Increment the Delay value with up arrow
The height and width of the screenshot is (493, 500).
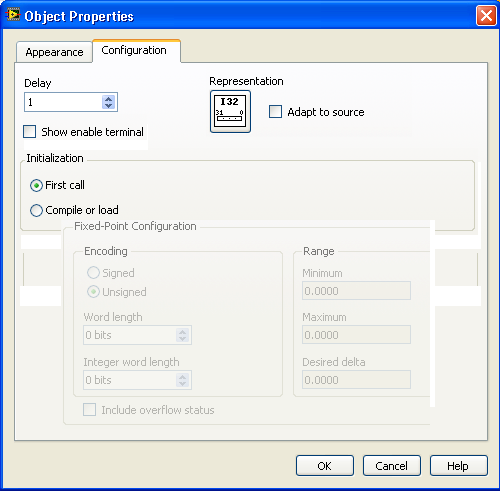click(x=108, y=99)
